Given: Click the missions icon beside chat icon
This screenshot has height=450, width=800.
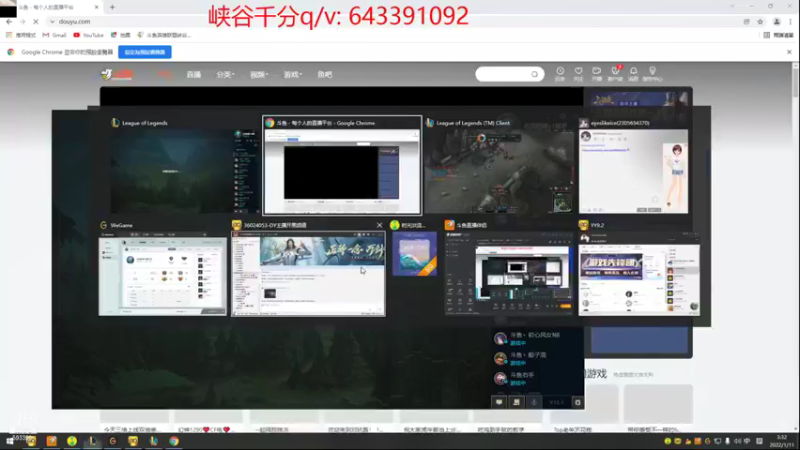Looking at the screenshot, I should [516, 402].
